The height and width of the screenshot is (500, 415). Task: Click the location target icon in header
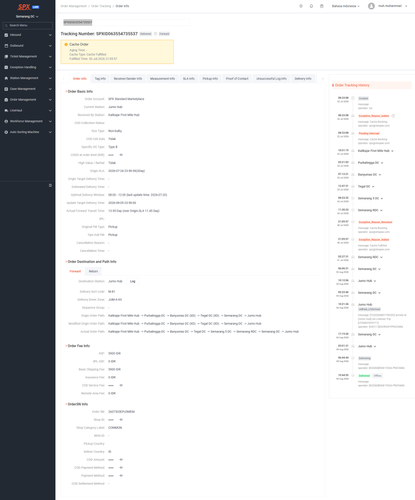click(x=301, y=6)
